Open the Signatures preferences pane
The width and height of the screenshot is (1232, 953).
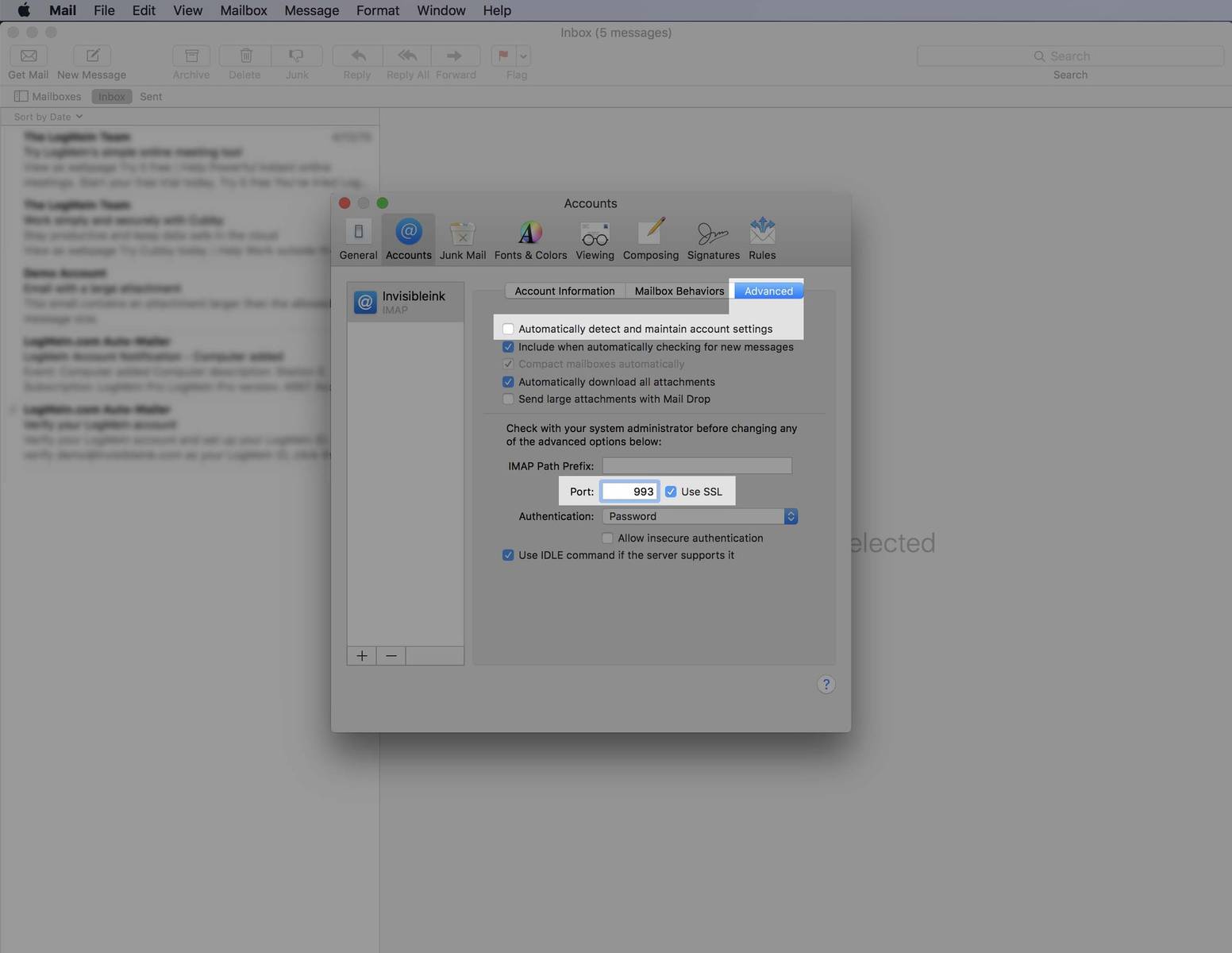(713, 238)
